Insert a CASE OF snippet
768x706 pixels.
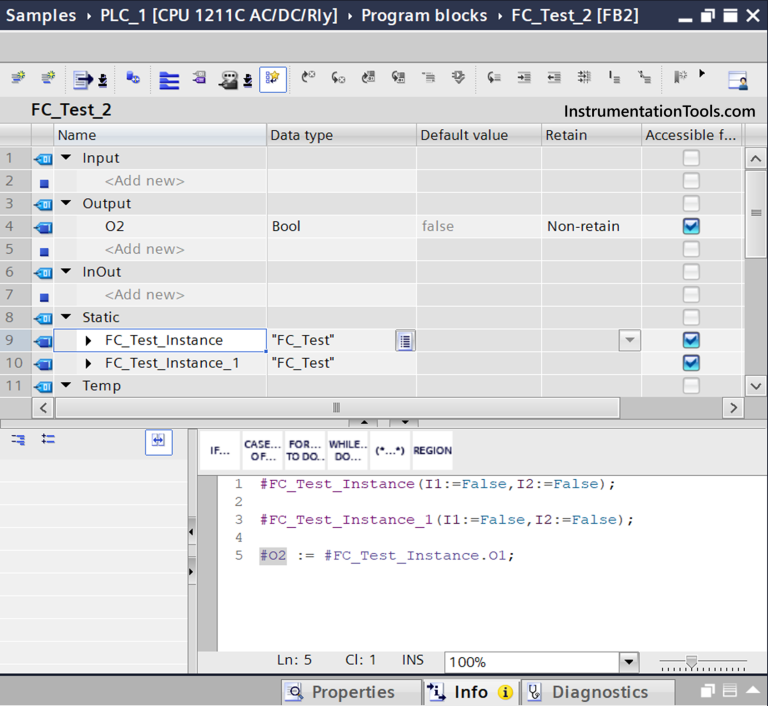click(x=262, y=451)
